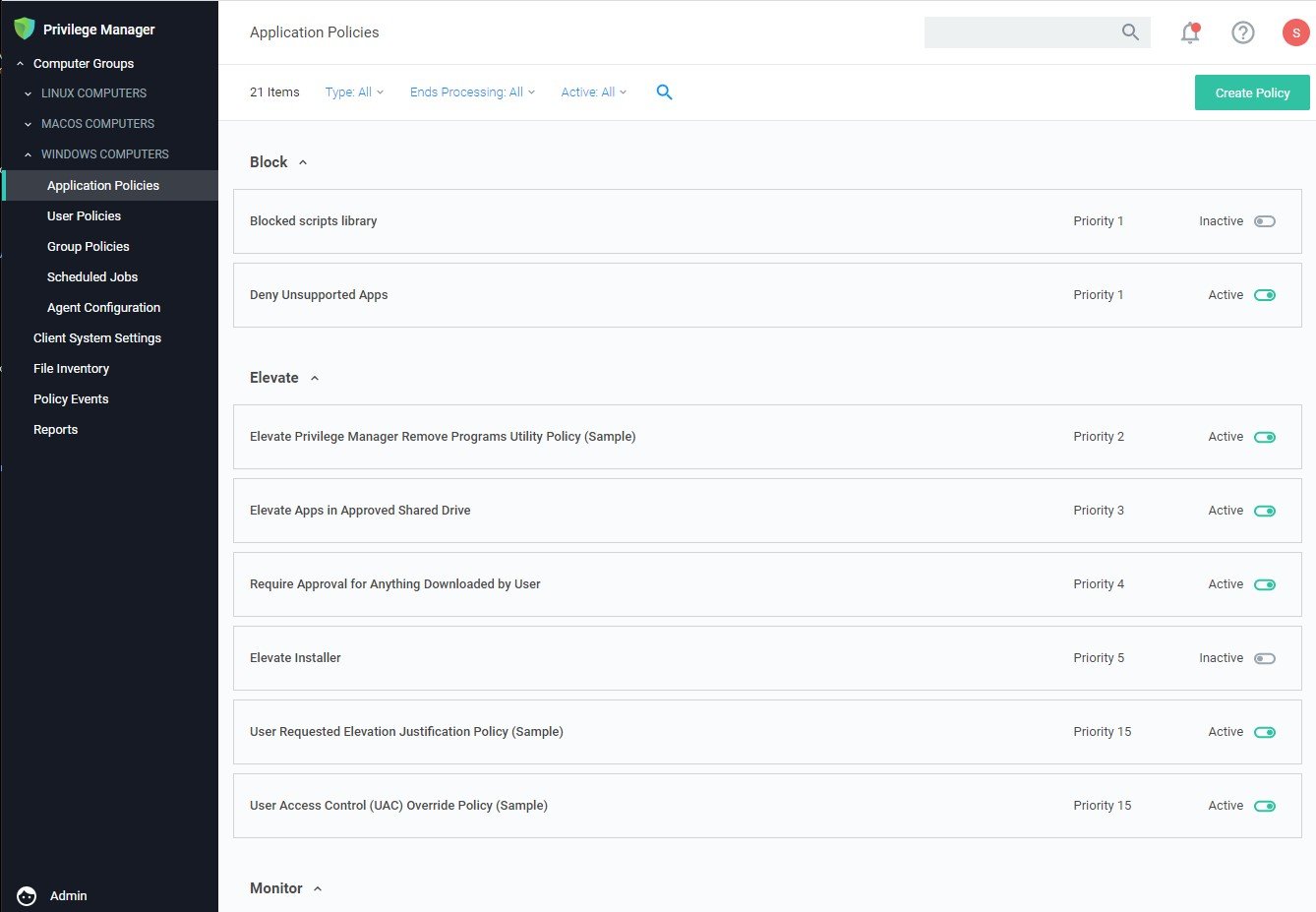1316x912 pixels.
Task: Collapse Computer Groups tree node
Action: tap(20, 64)
